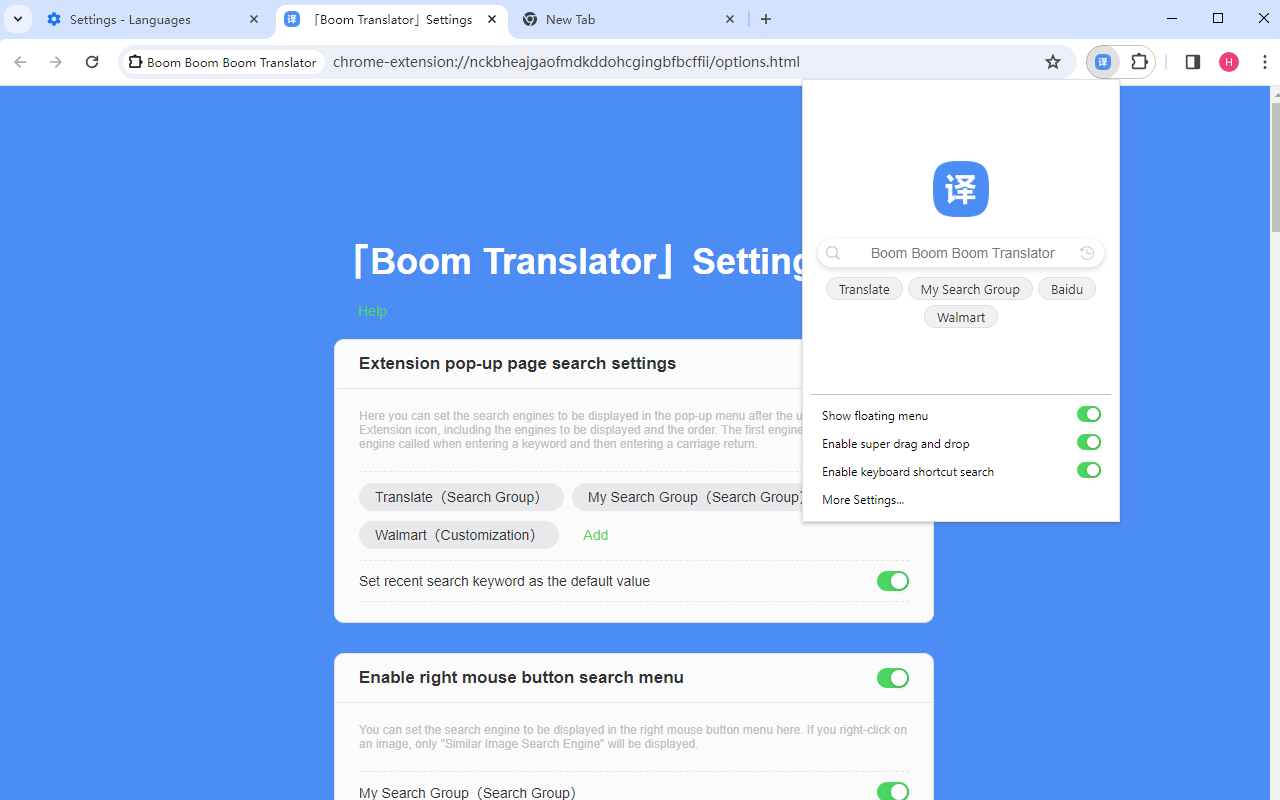The image size is (1280, 800).
Task: Click the magnifier icon in popup search
Action: (833, 253)
